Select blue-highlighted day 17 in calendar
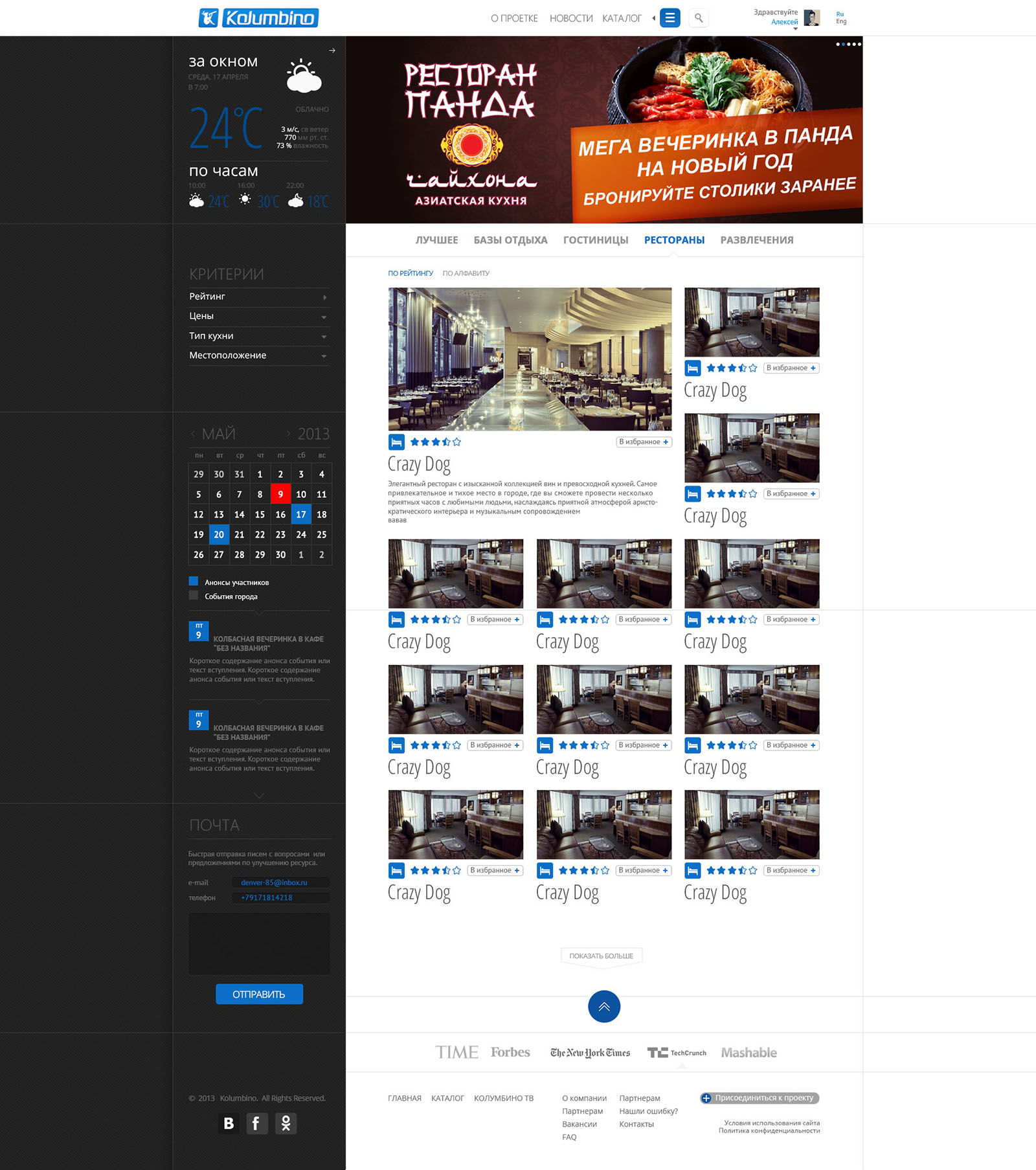 301,514
